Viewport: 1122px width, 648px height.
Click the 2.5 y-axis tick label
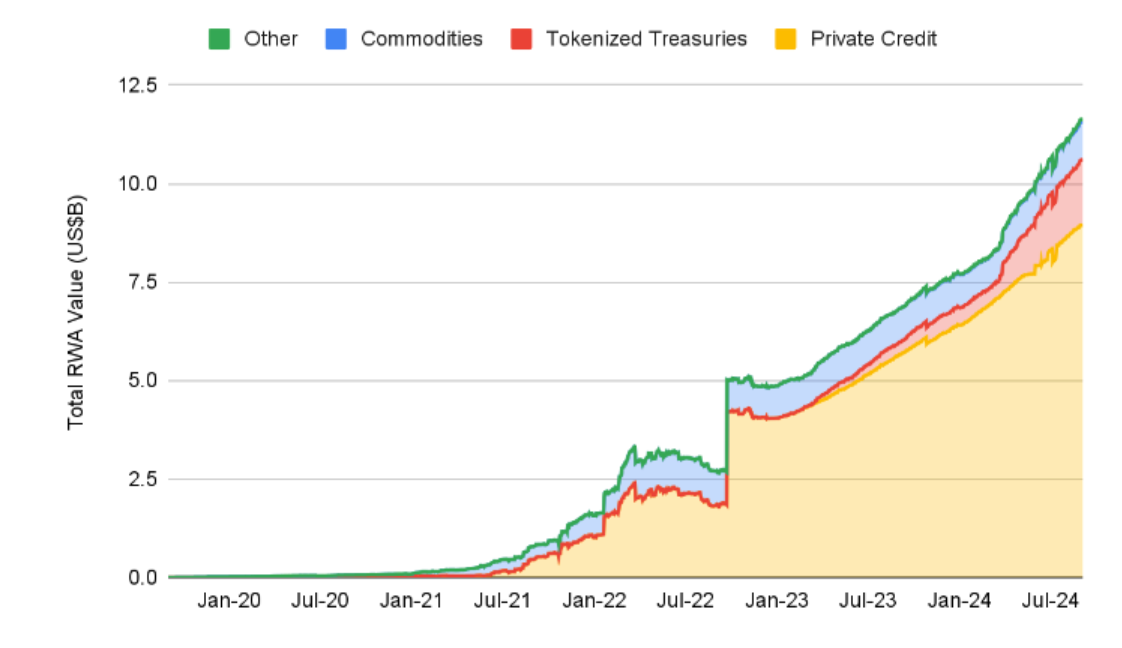click(x=144, y=479)
